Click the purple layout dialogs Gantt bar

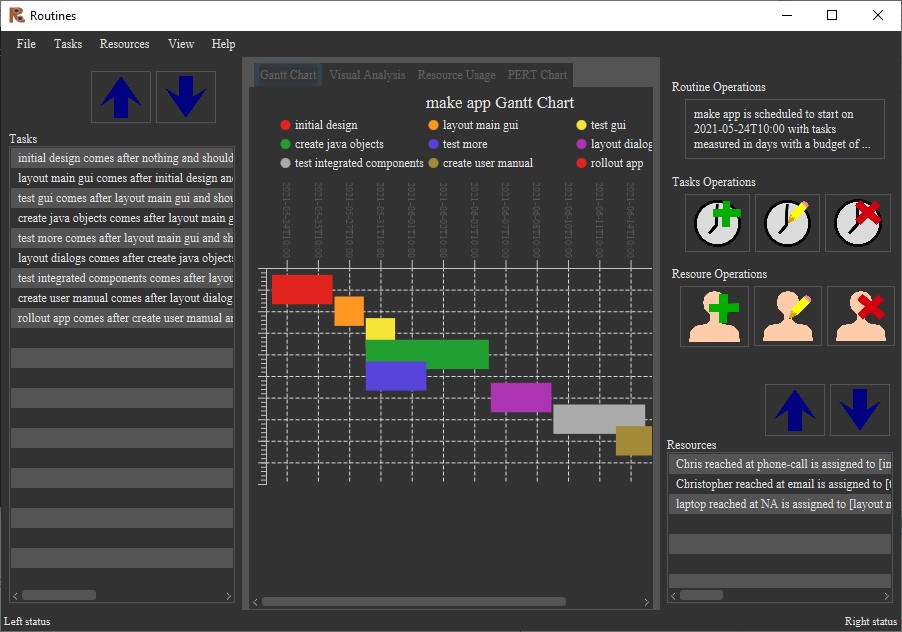pyautogui.click(x=521, y=397)
